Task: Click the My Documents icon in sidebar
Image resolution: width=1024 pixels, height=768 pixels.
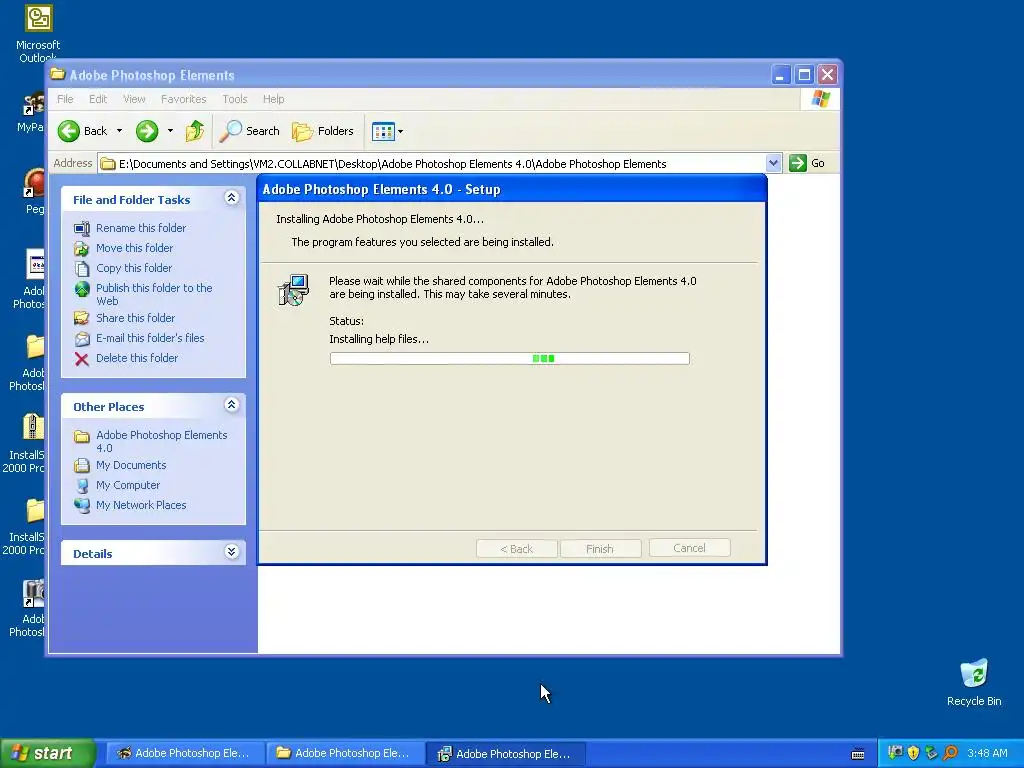Action: point(82,466)
